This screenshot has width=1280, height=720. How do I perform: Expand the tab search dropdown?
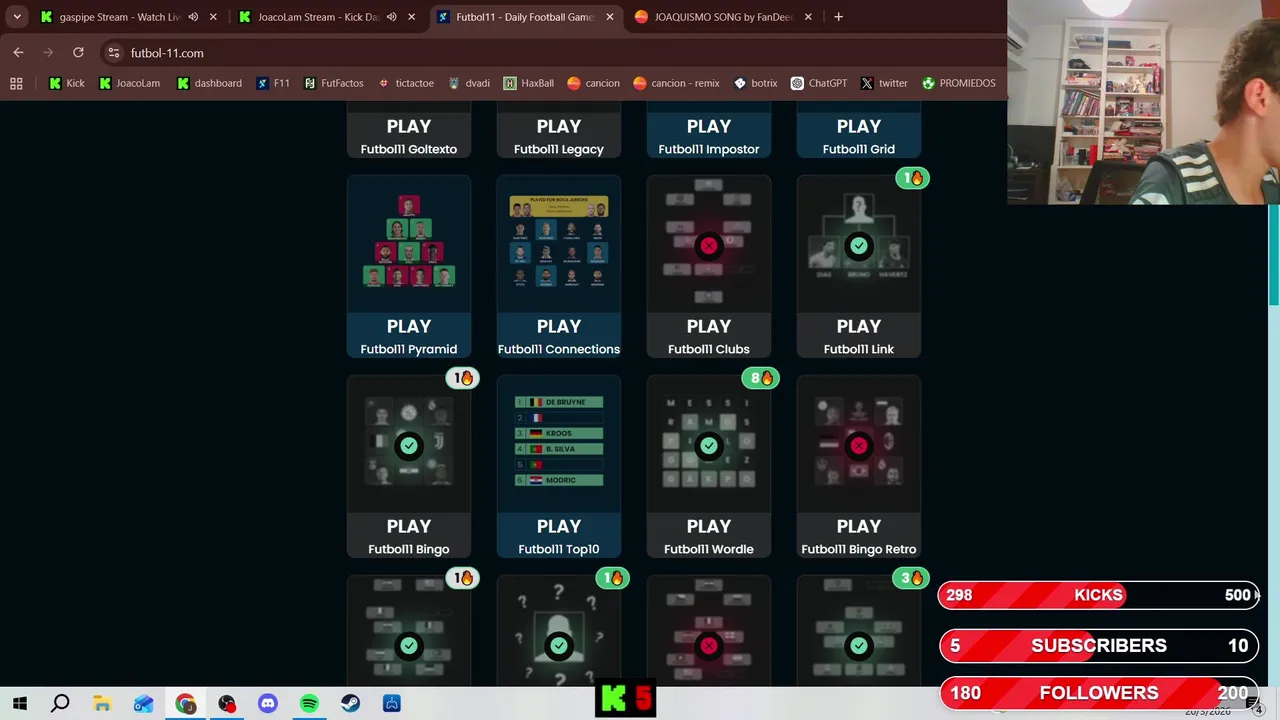pyautogui.click(x=17, y=17)
